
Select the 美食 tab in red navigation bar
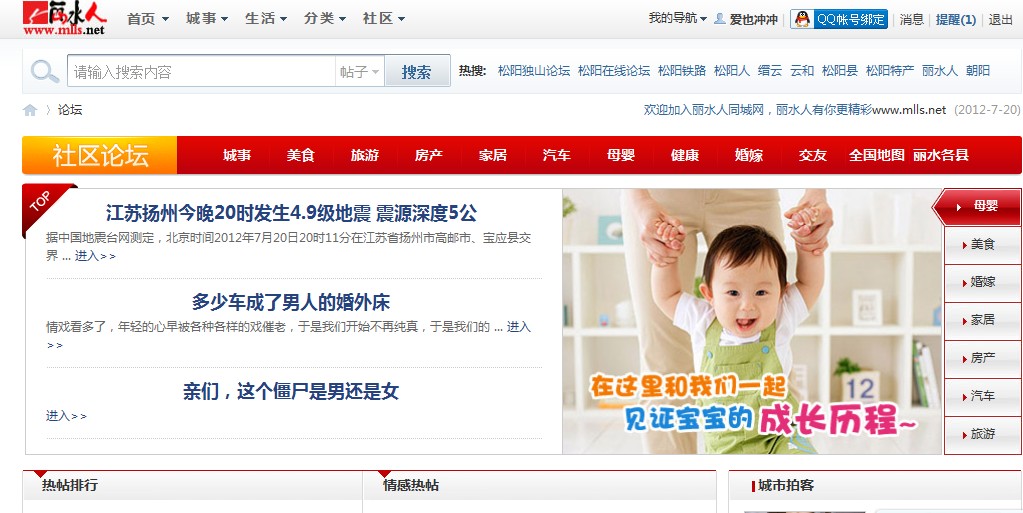click(300, 155)
